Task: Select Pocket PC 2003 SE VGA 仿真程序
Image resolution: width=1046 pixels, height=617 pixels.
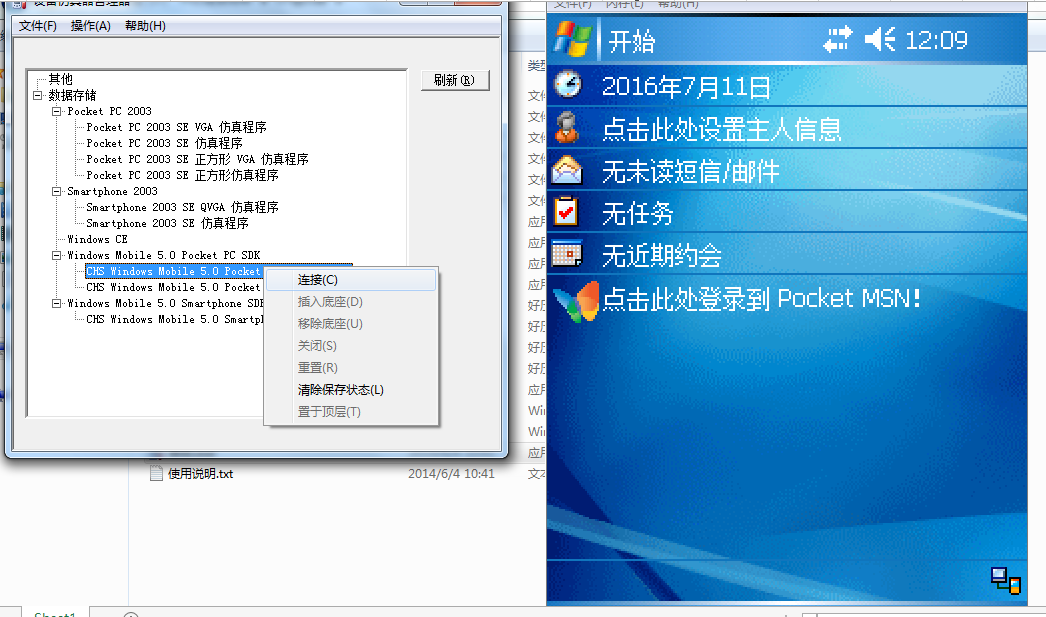Action: click(176, 127)
